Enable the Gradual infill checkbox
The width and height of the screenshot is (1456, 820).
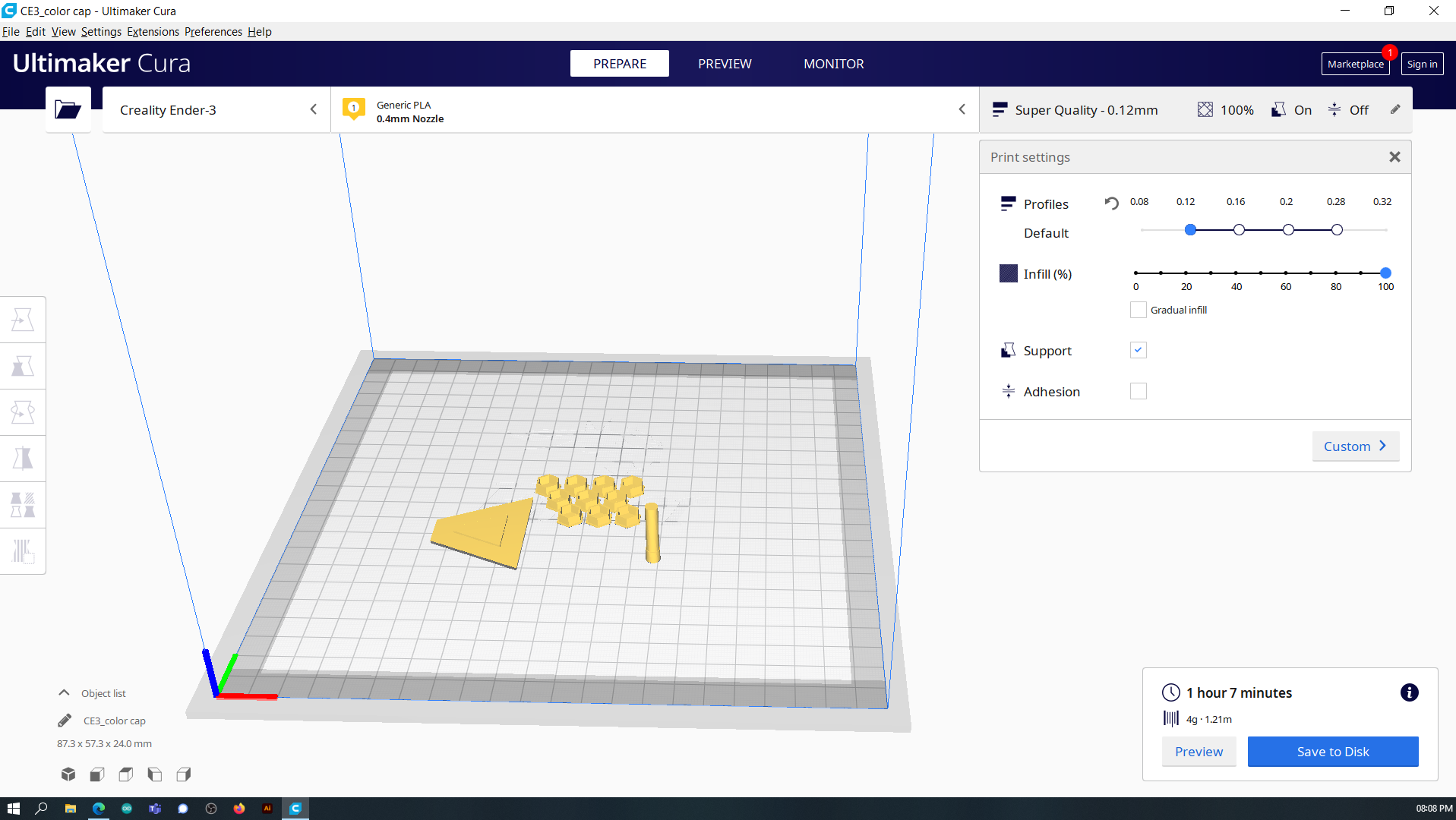pos(1138,310)
